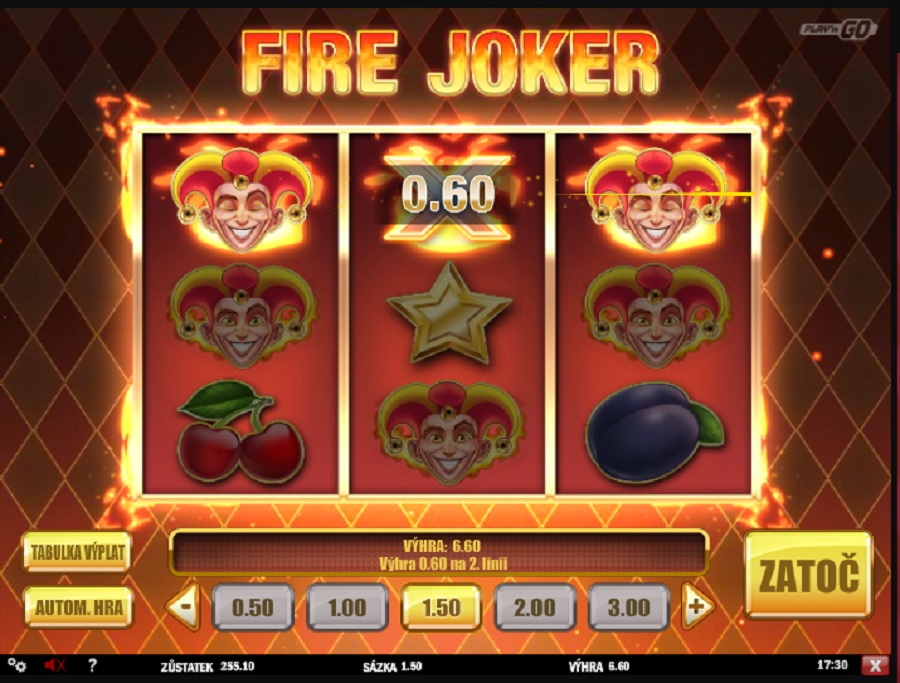This screenshot has width=900, height=683.
Task: Increase bet with plus arrow
Action: point(697,606)
